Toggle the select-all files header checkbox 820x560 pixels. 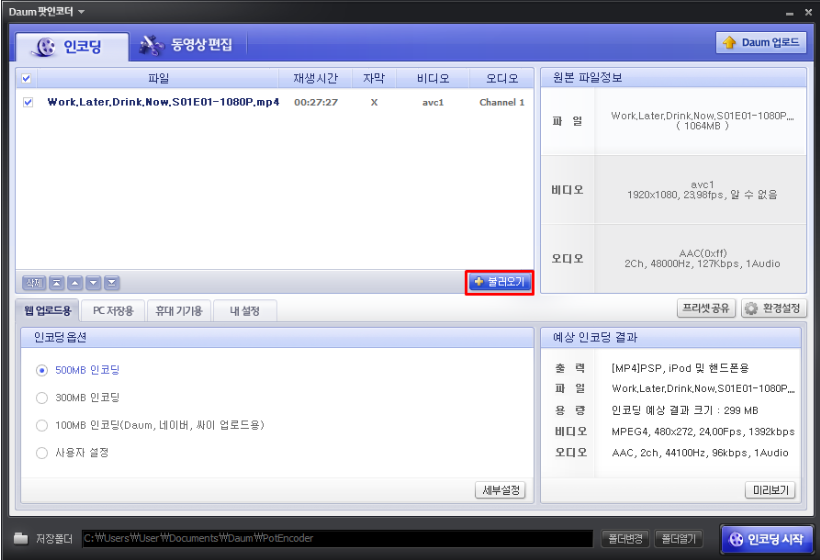[x=27, y=78]
